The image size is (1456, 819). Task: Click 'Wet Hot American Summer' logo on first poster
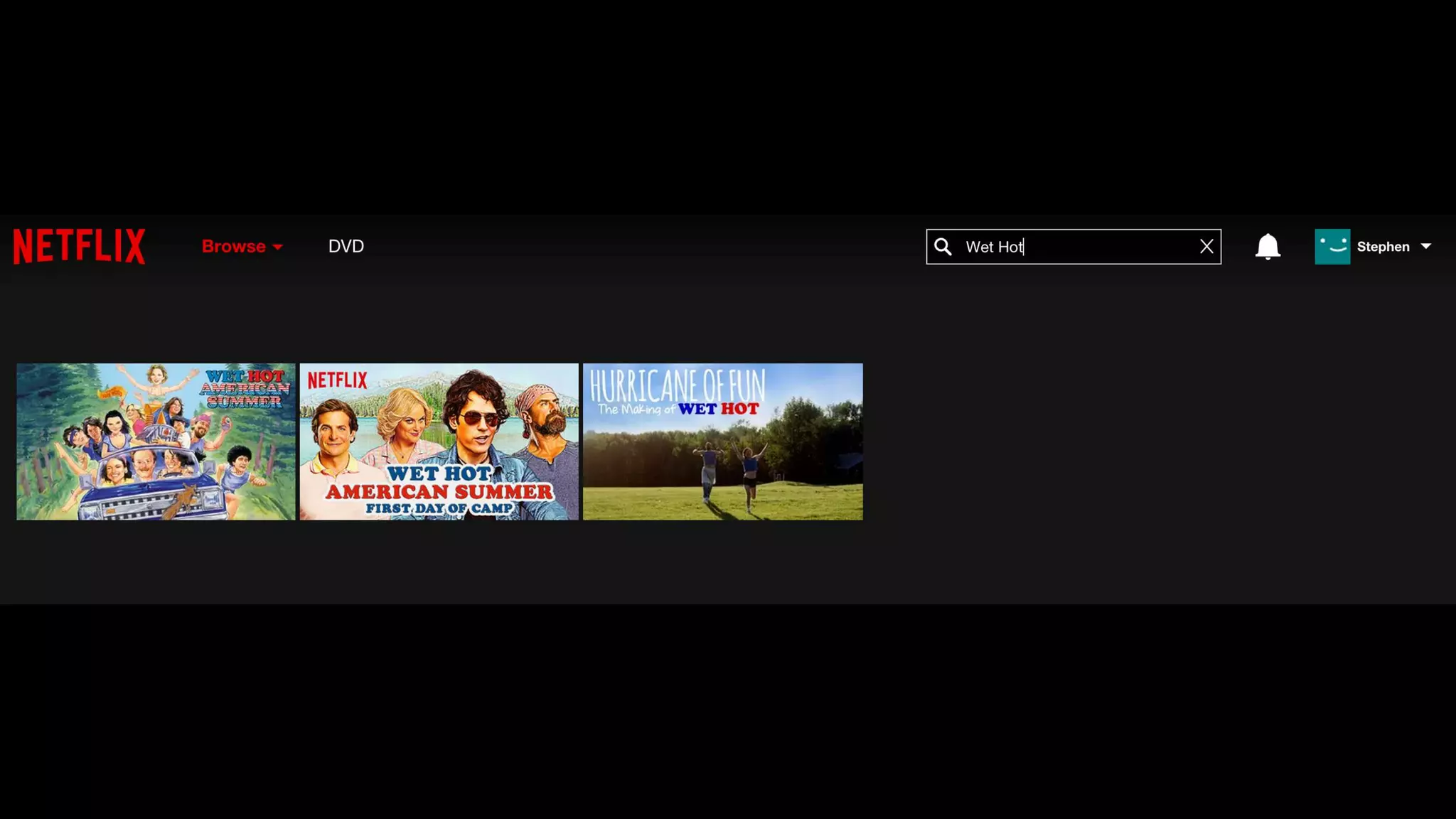pos(246,388)
